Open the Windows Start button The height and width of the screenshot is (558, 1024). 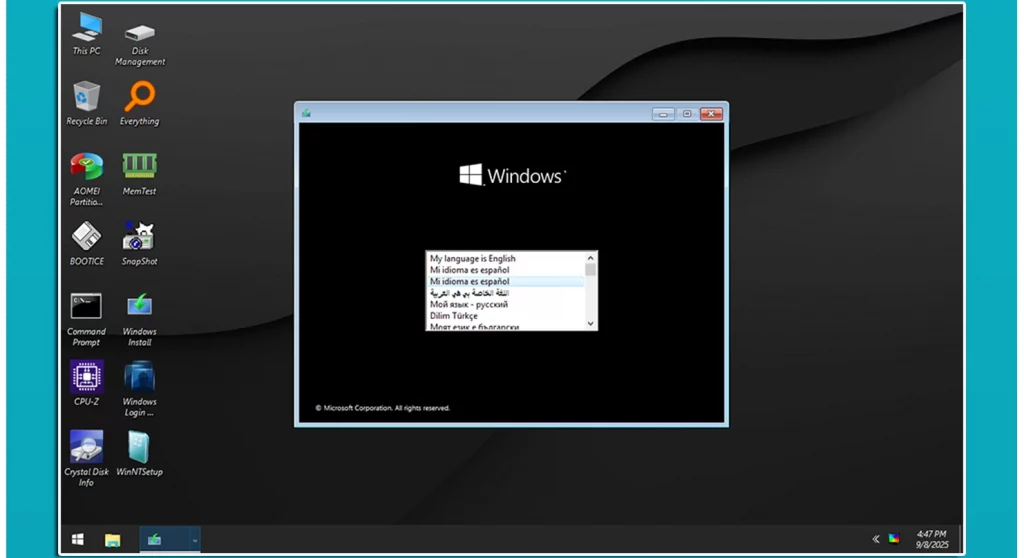click(78, 540)
